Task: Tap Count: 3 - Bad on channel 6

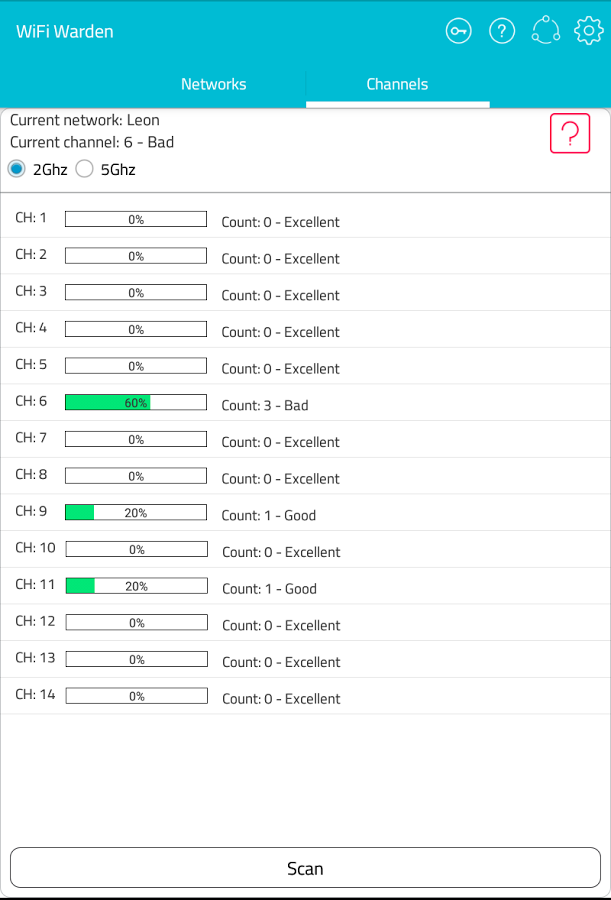Action: [265, 405]
